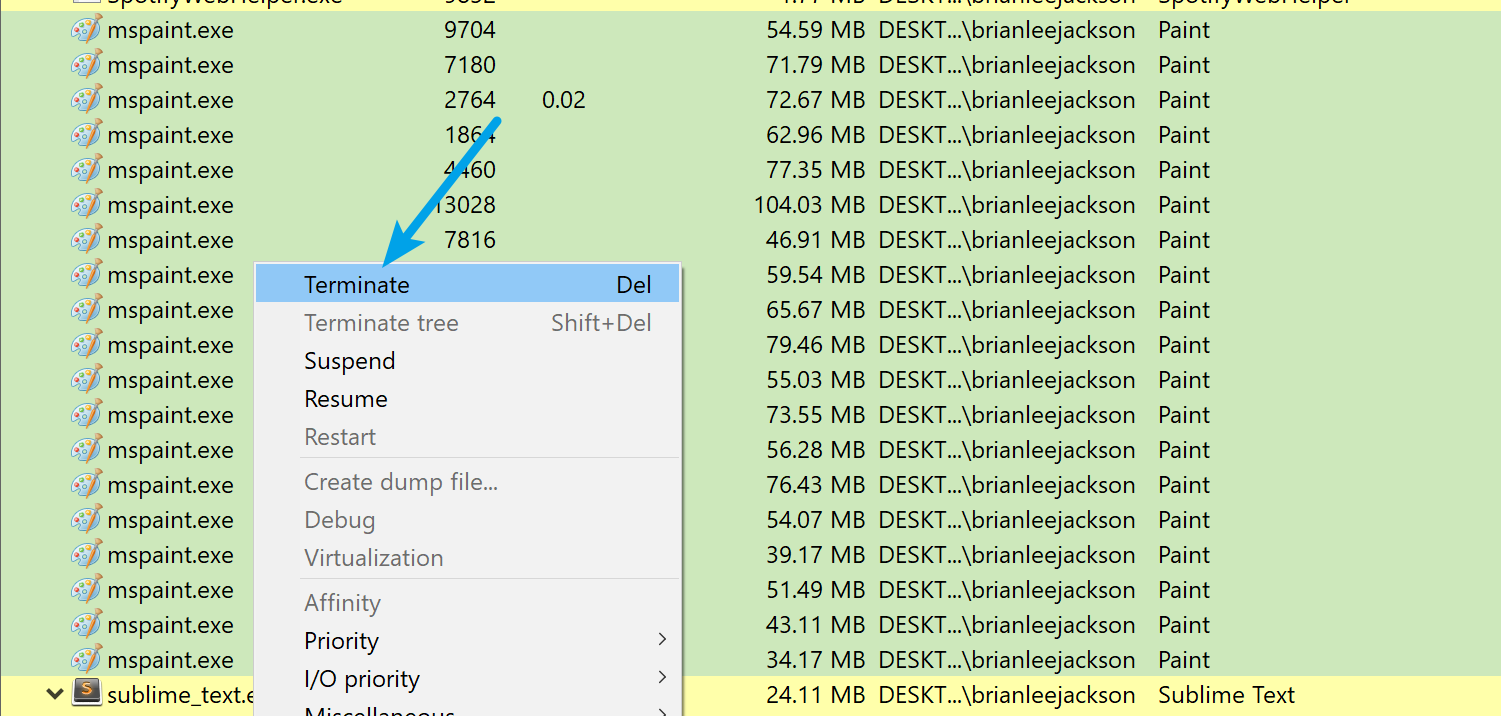Collapse the sublime_text.exe tree chevron
The height and width of the screenshot is (716, 1501).
click(51, 693)
